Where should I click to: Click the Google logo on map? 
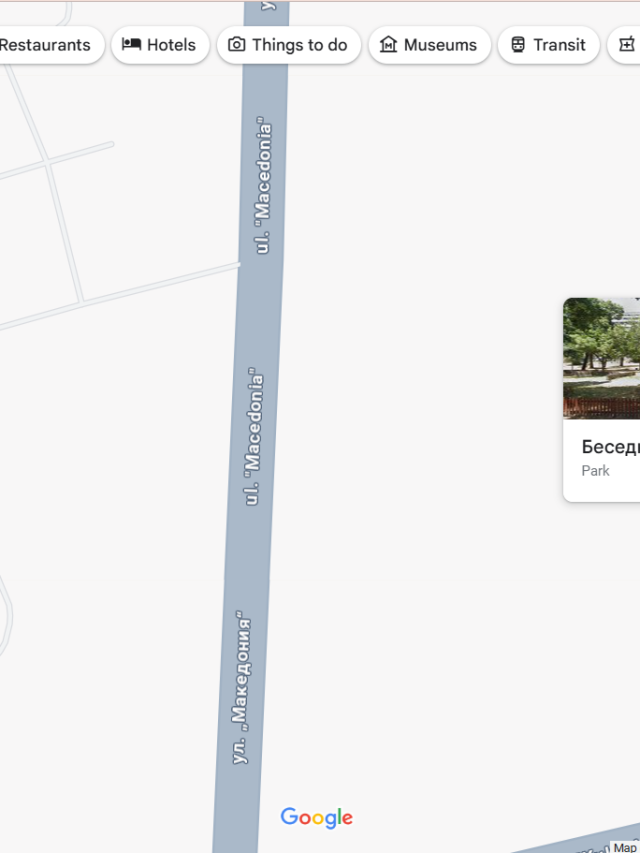tap(317, 817)
